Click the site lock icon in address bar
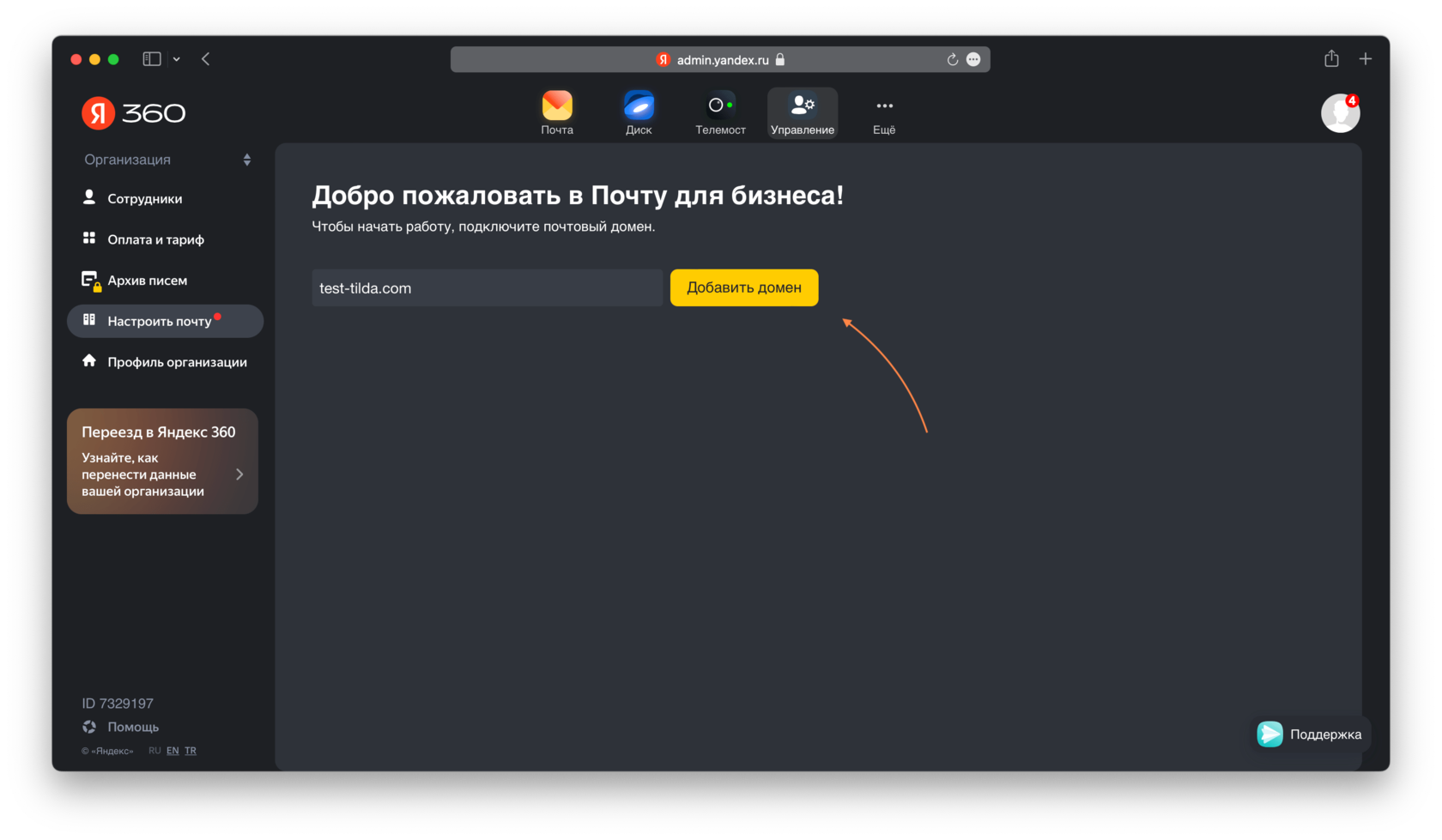Viewport: 1442px width, 840px height. point(780,59)
